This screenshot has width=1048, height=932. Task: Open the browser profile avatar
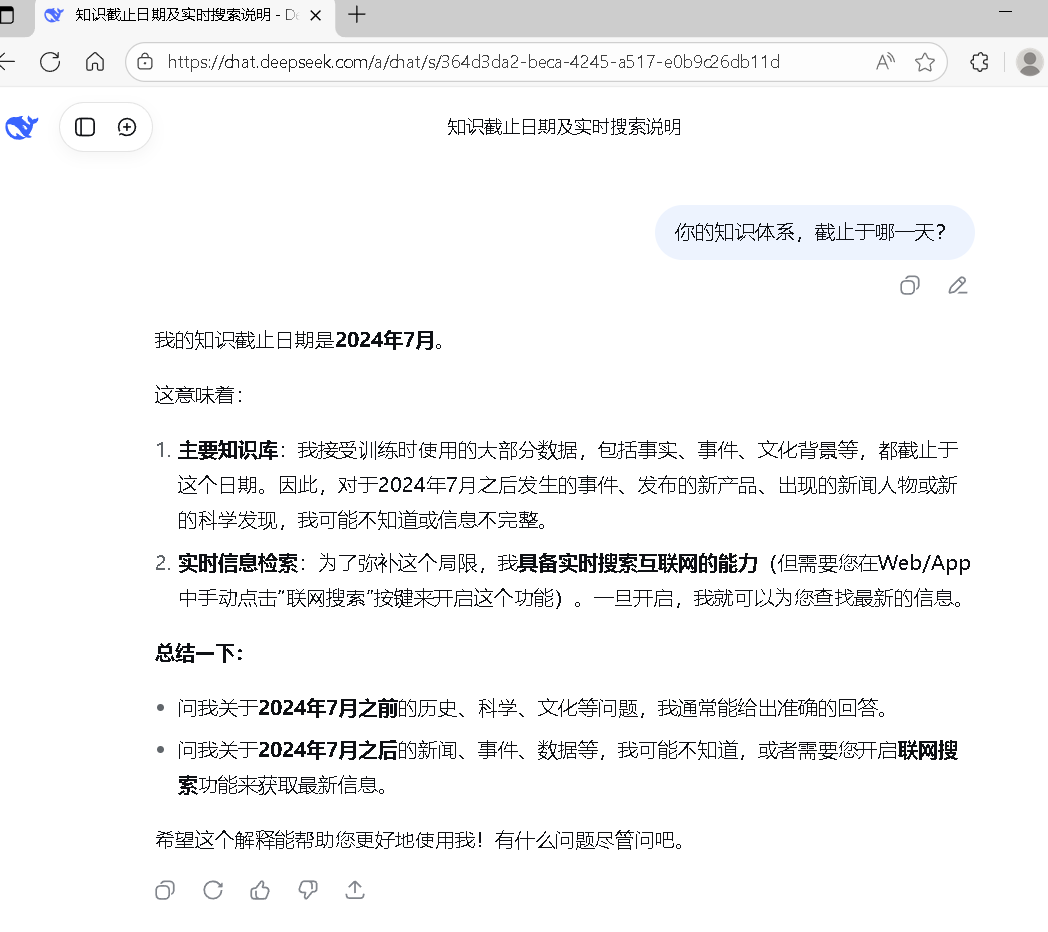click(1029, 62)
